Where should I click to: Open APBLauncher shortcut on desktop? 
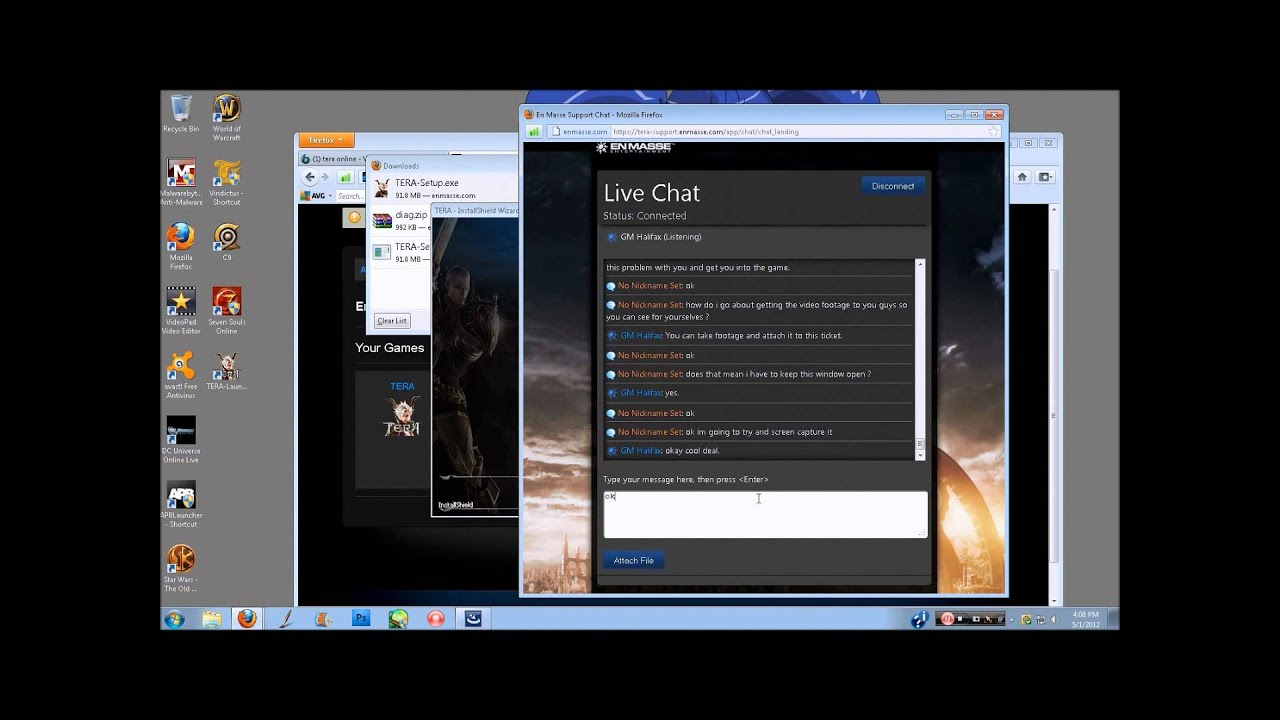[x=181, y=503]
